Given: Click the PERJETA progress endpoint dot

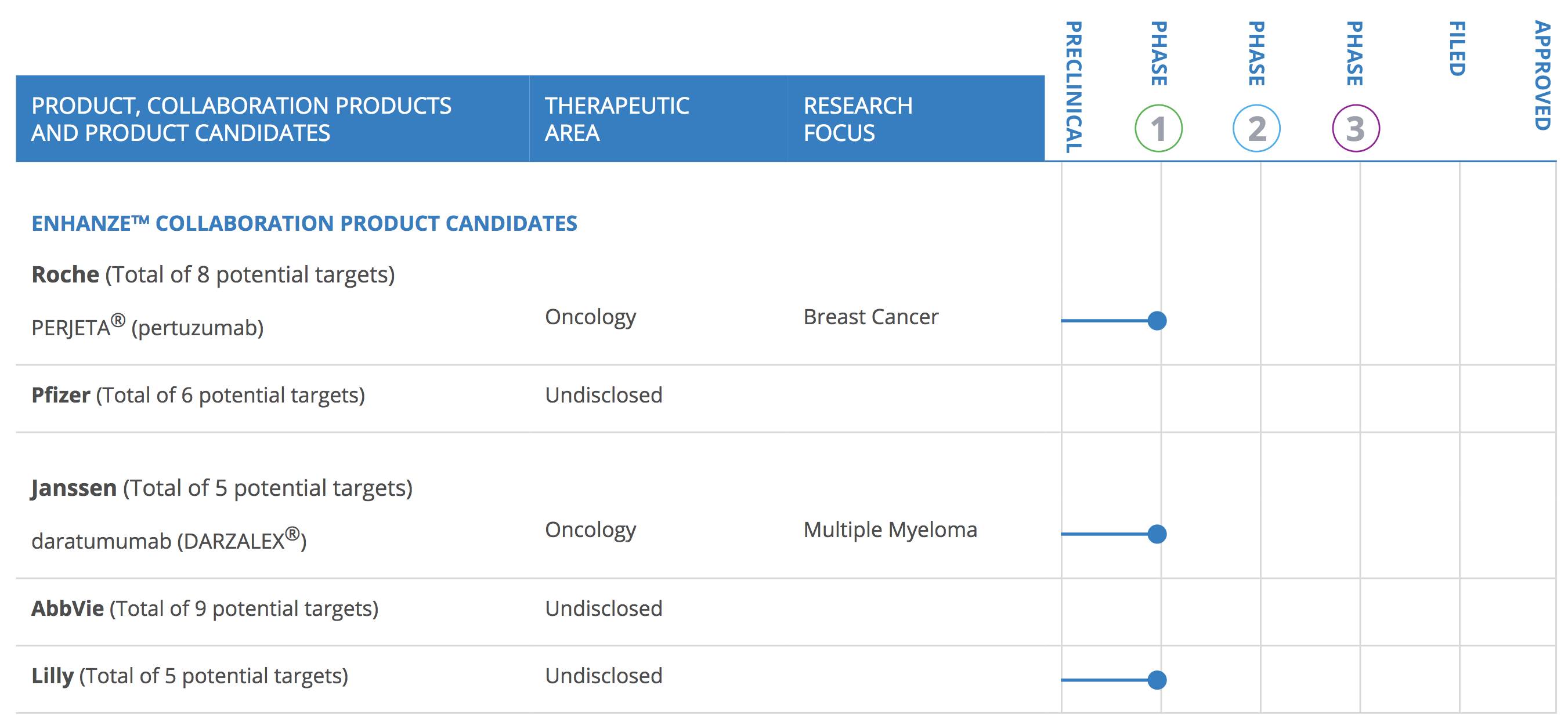Looking at the screenshot, I should 1157,321.
